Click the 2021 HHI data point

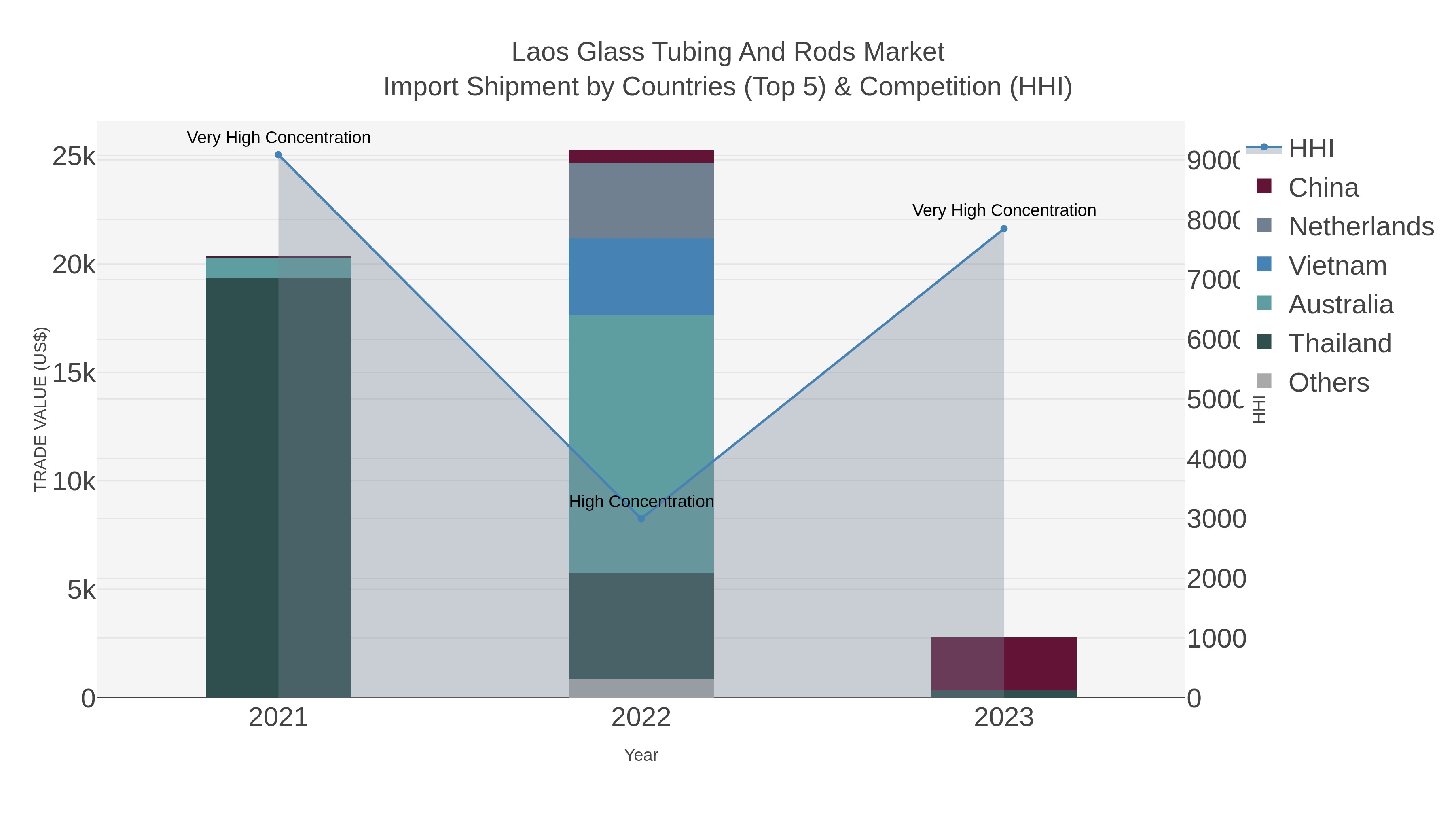click(278, 155)
